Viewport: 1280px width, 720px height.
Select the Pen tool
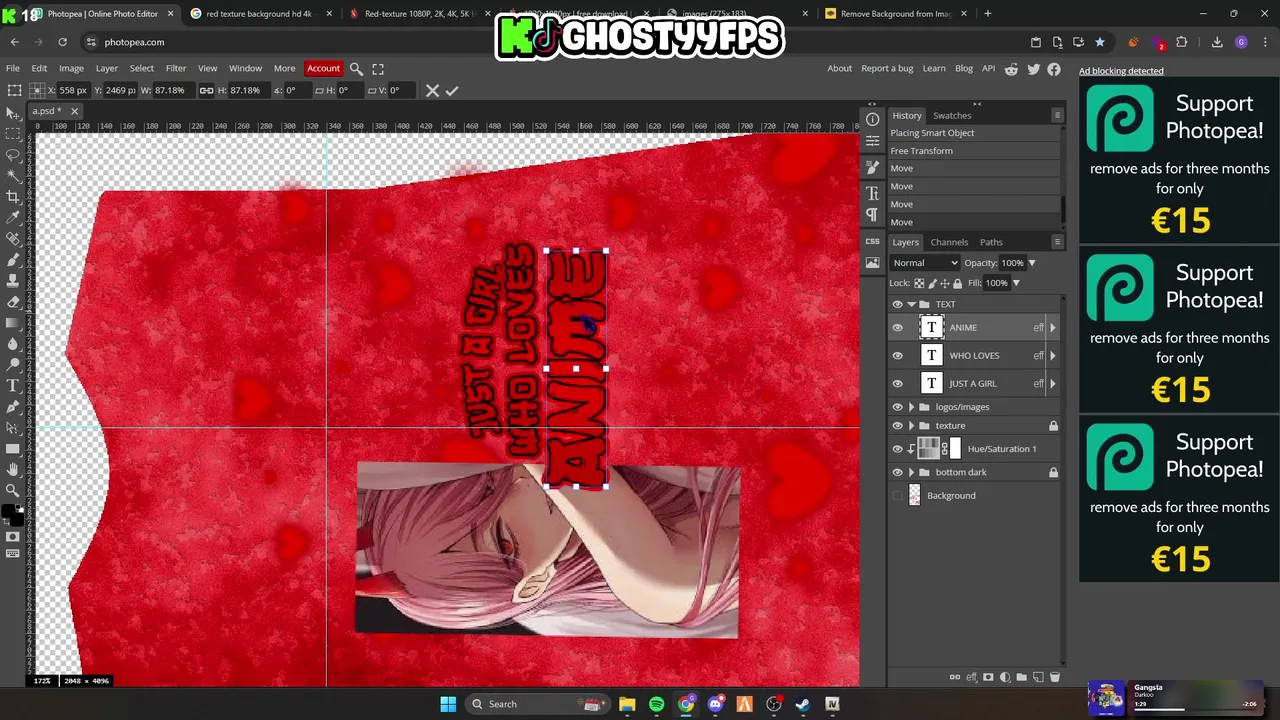[13, 407]
